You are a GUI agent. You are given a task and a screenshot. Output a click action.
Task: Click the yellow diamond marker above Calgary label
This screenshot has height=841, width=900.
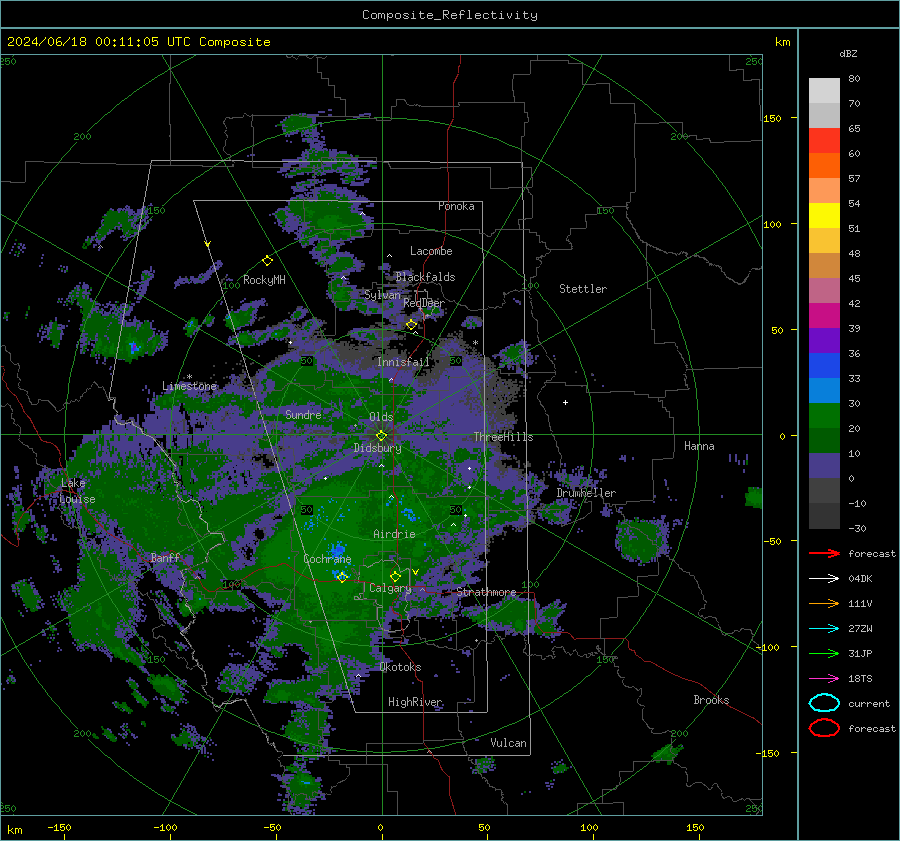395,576
